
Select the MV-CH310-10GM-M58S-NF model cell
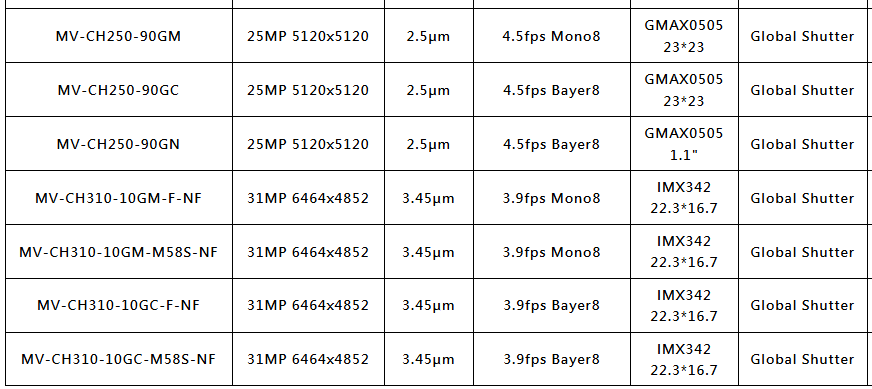pos(118,252)
